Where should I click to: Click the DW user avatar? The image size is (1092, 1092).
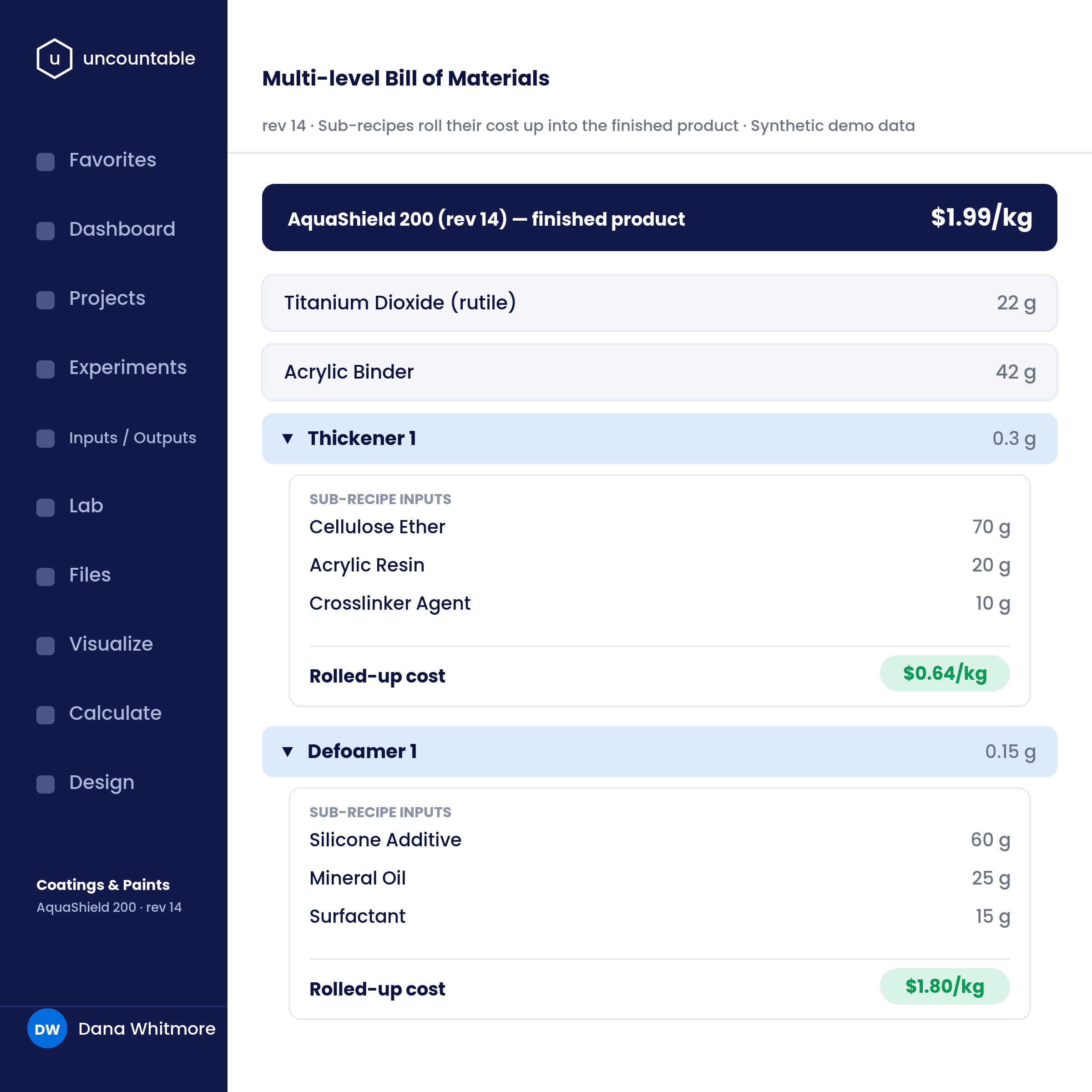pyautogui.click(x=47, y=1028)
